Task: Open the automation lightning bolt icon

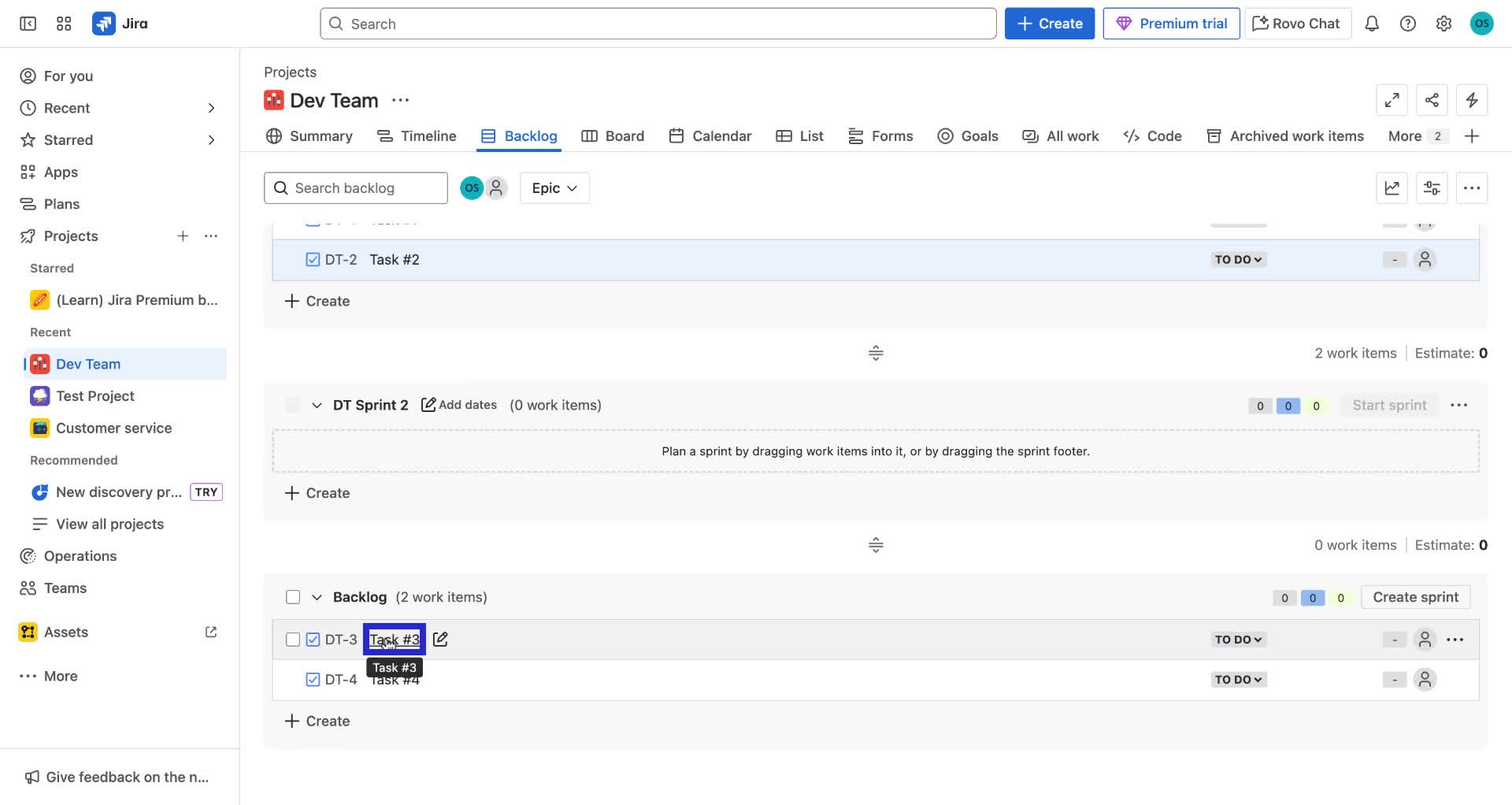Action: tap(1473, 100)
